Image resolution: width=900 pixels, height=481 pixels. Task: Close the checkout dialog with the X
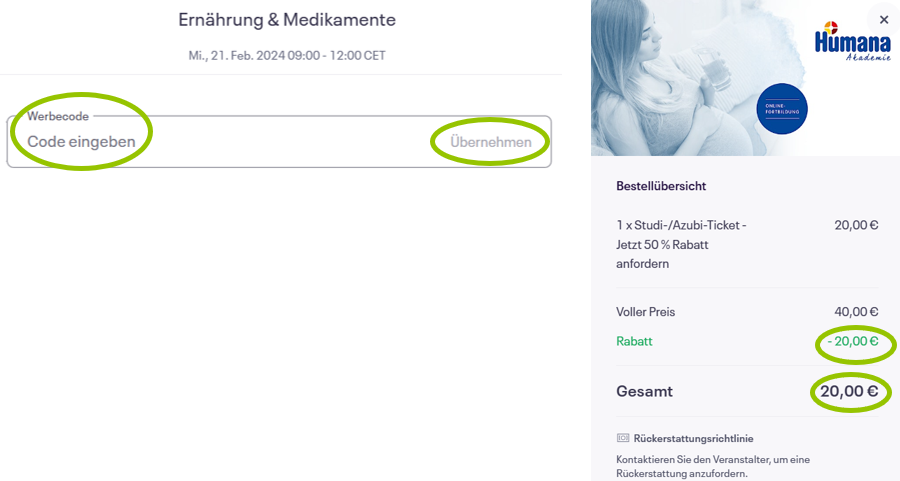[x=884, y=20]
